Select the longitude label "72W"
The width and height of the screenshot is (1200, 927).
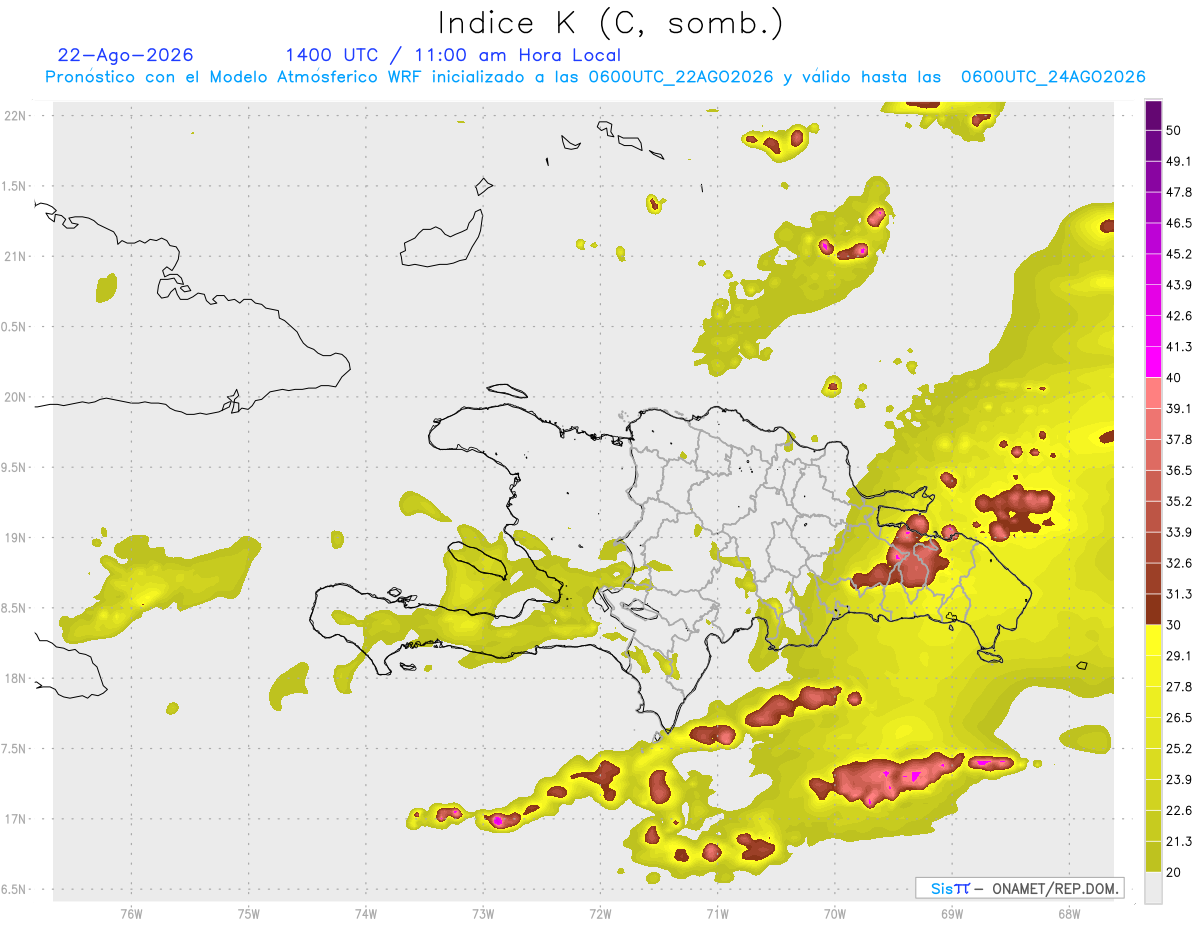(x=600, y=914)
